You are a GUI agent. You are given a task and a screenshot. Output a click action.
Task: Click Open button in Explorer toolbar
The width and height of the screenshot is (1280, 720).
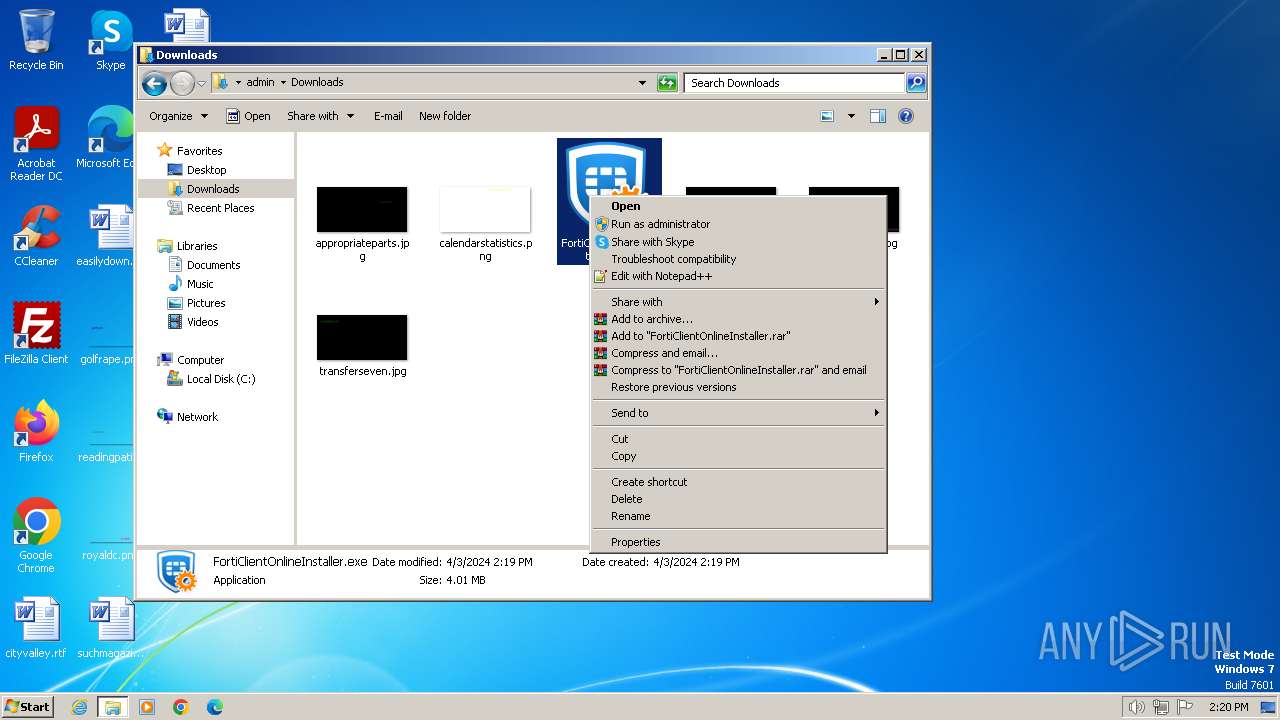coord(248,116)
